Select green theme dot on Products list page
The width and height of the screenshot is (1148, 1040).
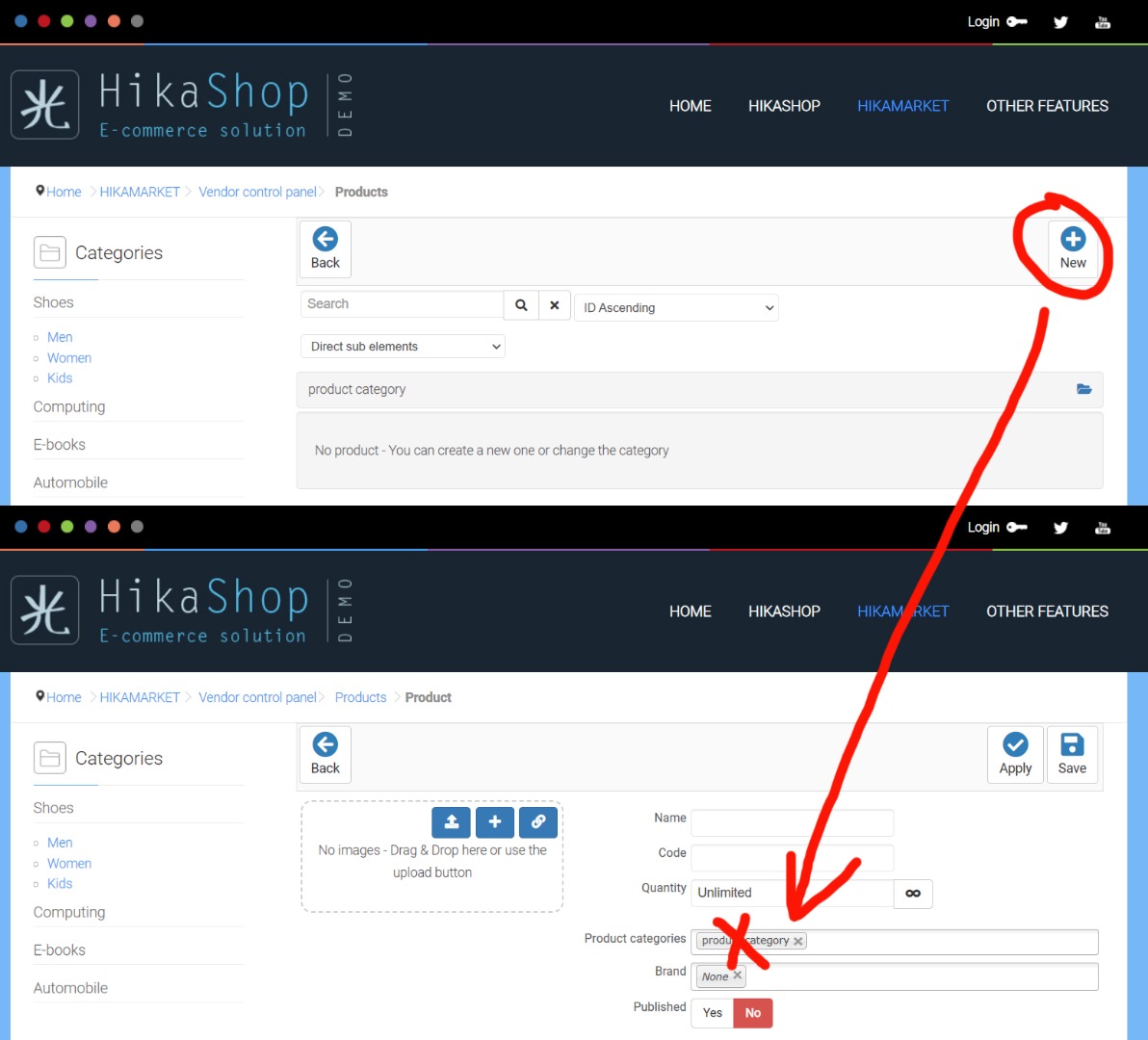67,21
